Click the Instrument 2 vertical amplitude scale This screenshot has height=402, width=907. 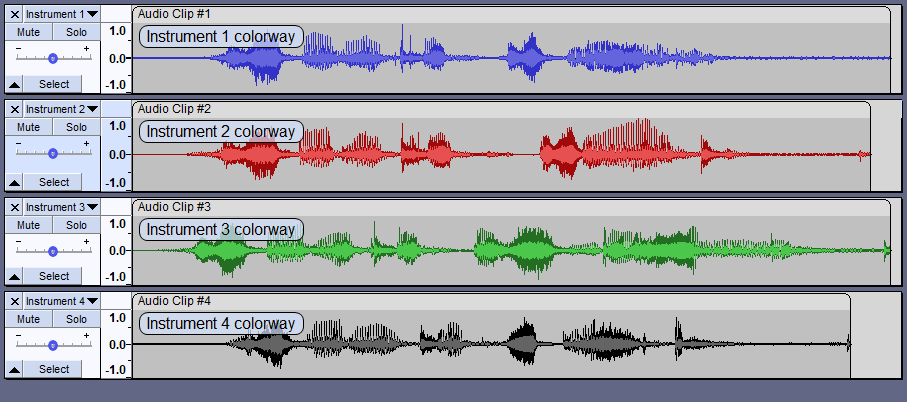(x=116, y=154)
